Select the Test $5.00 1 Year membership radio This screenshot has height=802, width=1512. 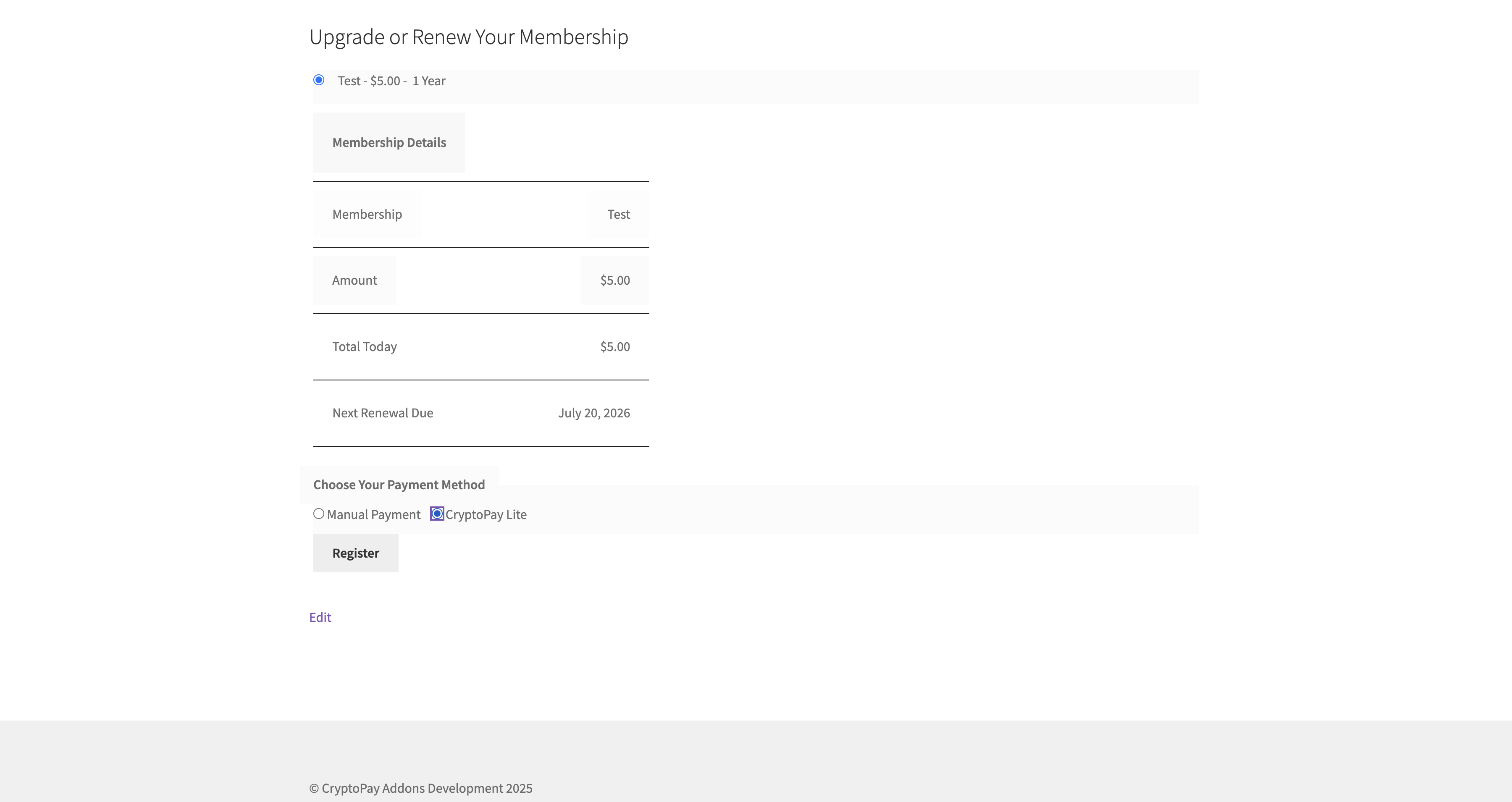pyautogui.click(x=319, y=80)
